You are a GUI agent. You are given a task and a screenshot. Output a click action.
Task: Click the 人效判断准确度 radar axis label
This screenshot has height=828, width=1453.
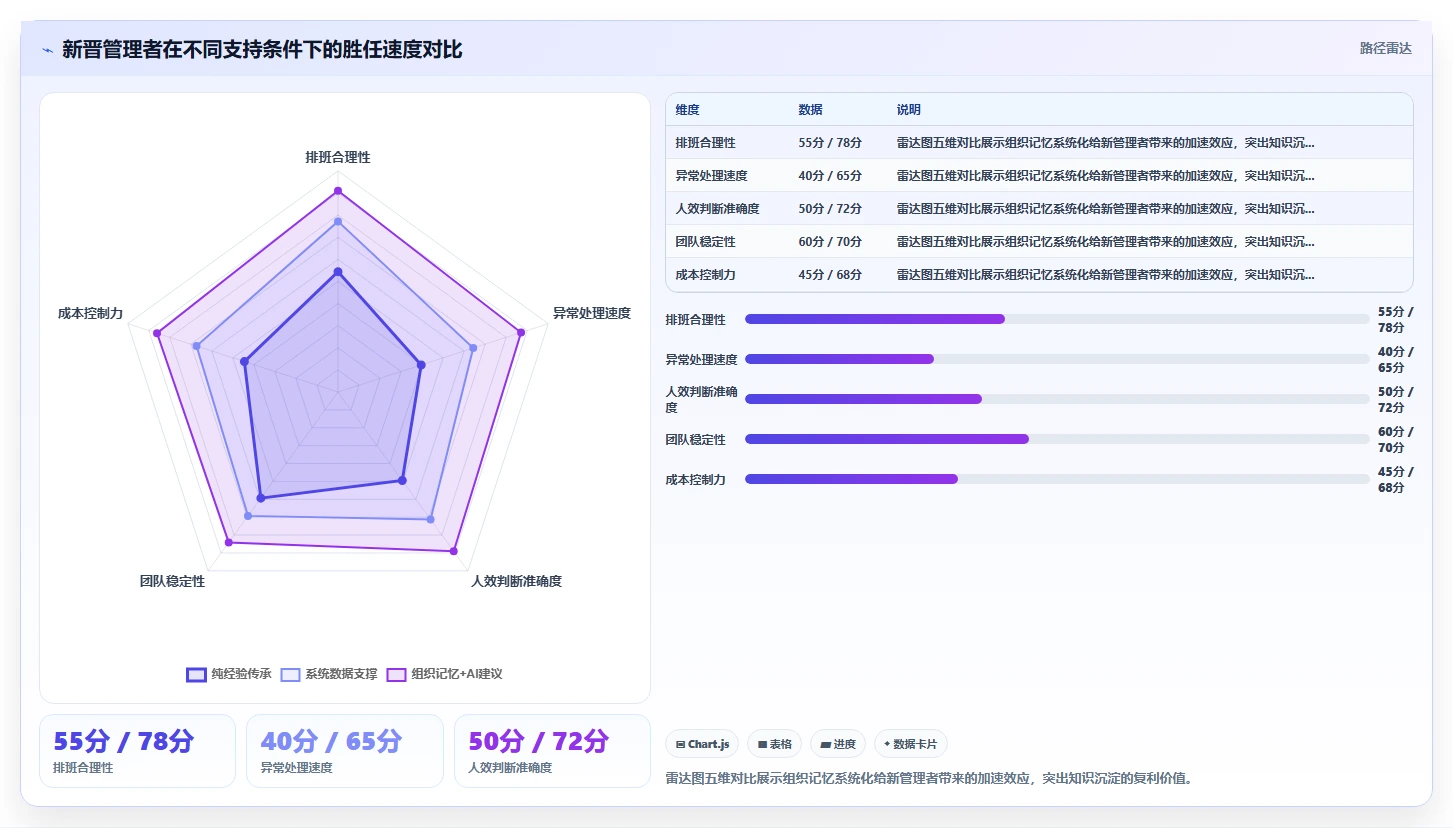pyautogui.click(x=516, y=581)
